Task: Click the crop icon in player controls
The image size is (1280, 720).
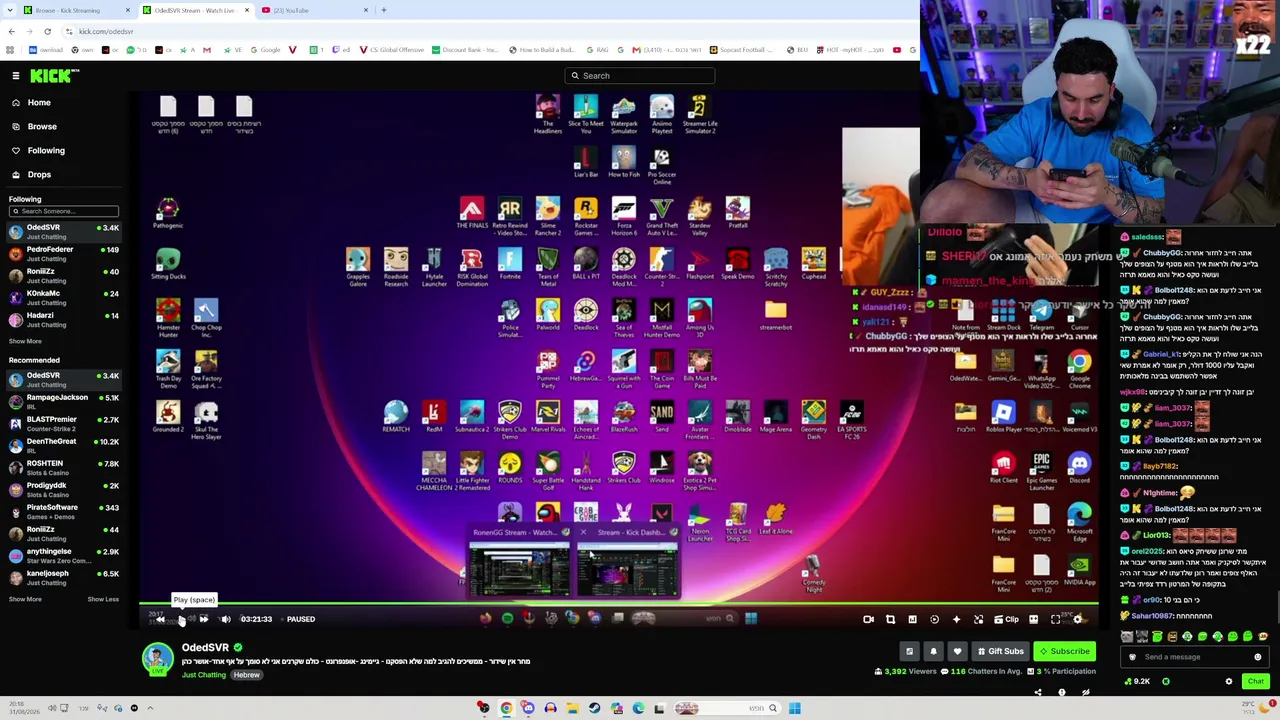Action: point(890,620)
